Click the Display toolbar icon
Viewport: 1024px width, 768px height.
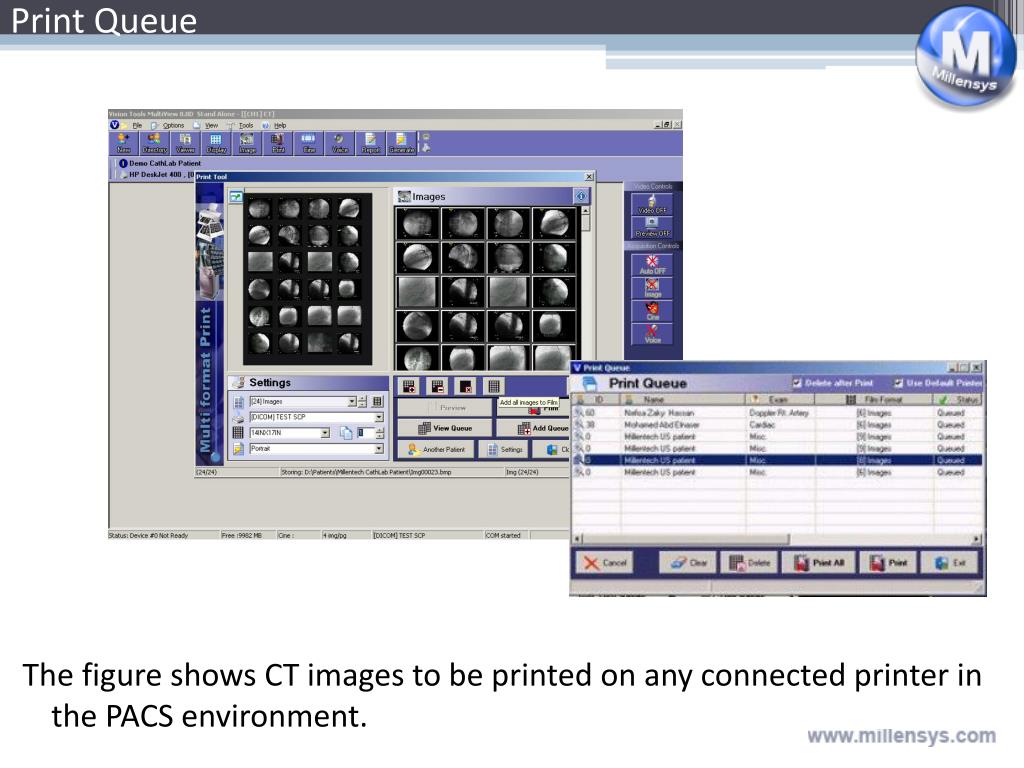tap(216, 143)
